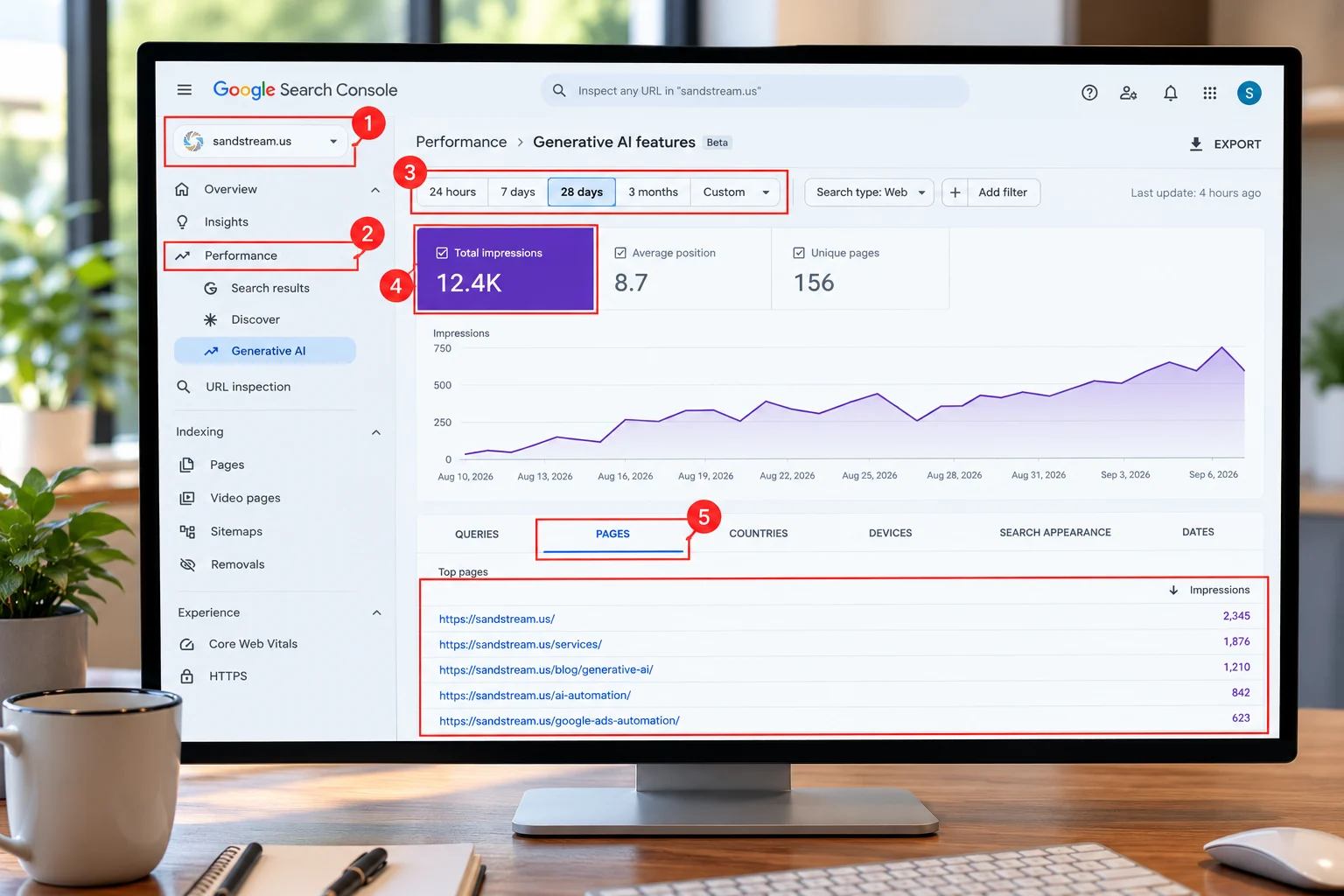Viewport: 1344px width, 896px height.
Task: Click the Export button
Action: click(1225, 144)
